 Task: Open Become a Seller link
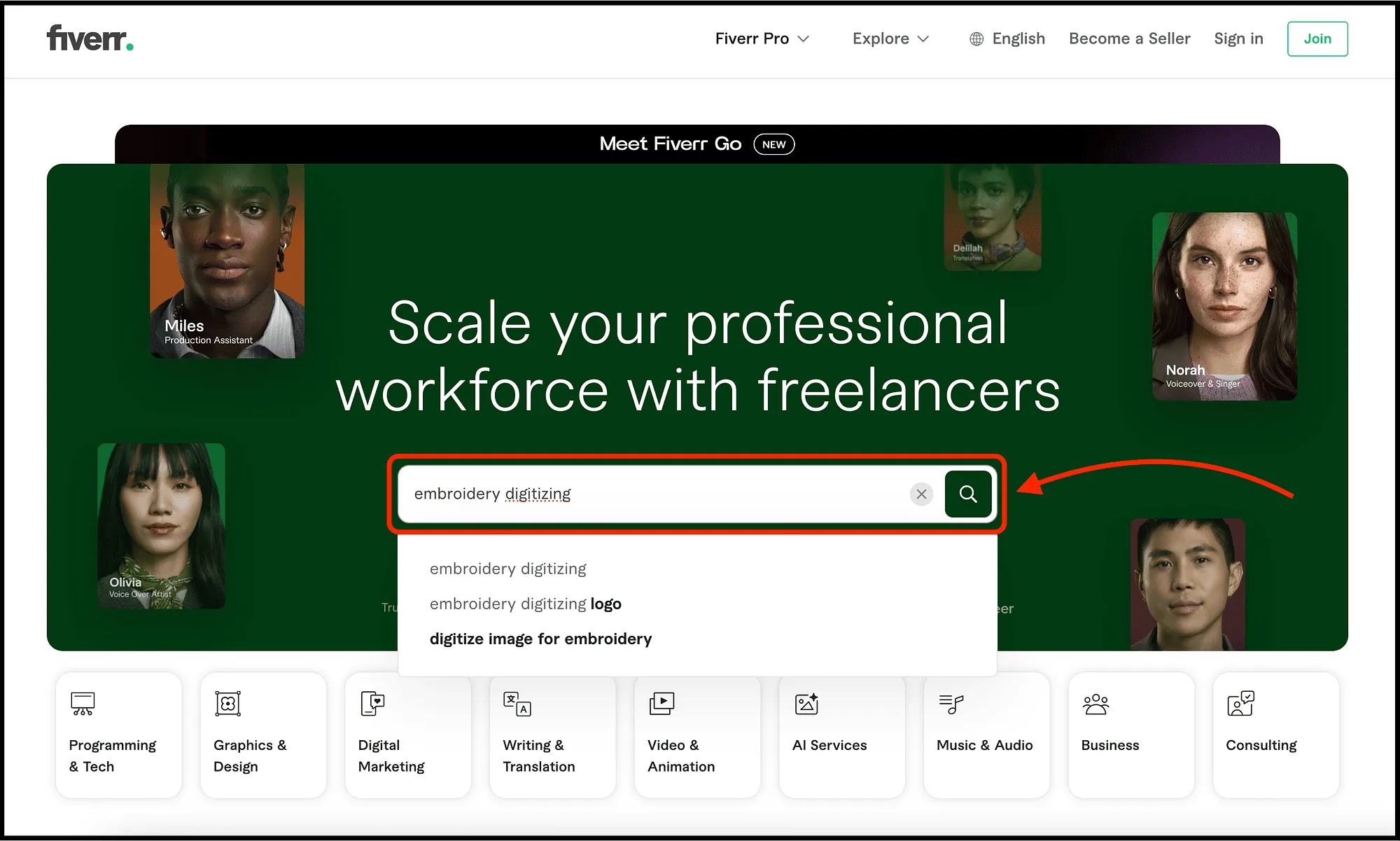(1130, 39)
